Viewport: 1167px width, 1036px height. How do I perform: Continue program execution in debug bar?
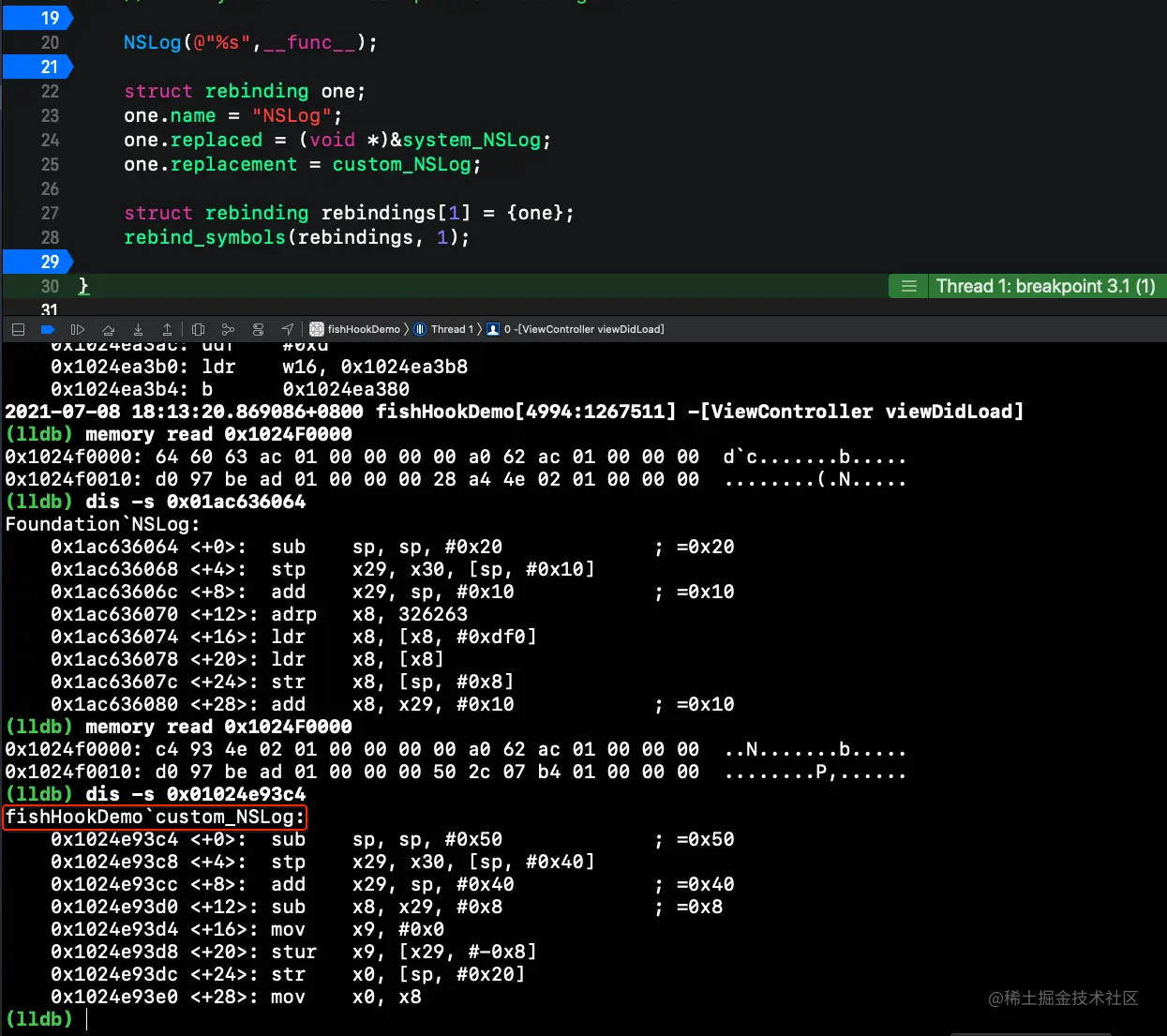[78, 329]
